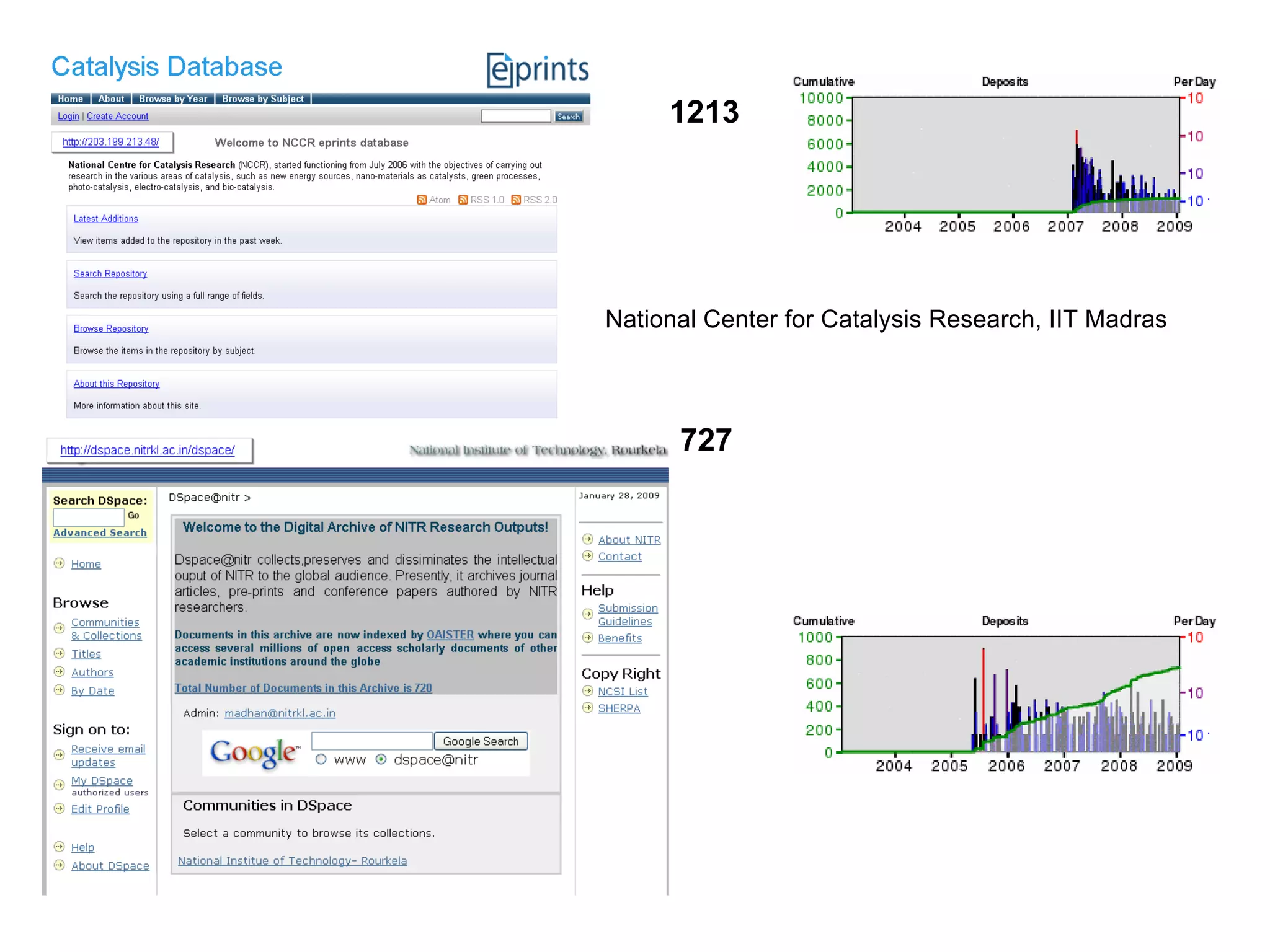Image resolution: width=1270 pixels, height=952 pixels.
Task: Click the Google logo in DSpace page
Action: 255,752
